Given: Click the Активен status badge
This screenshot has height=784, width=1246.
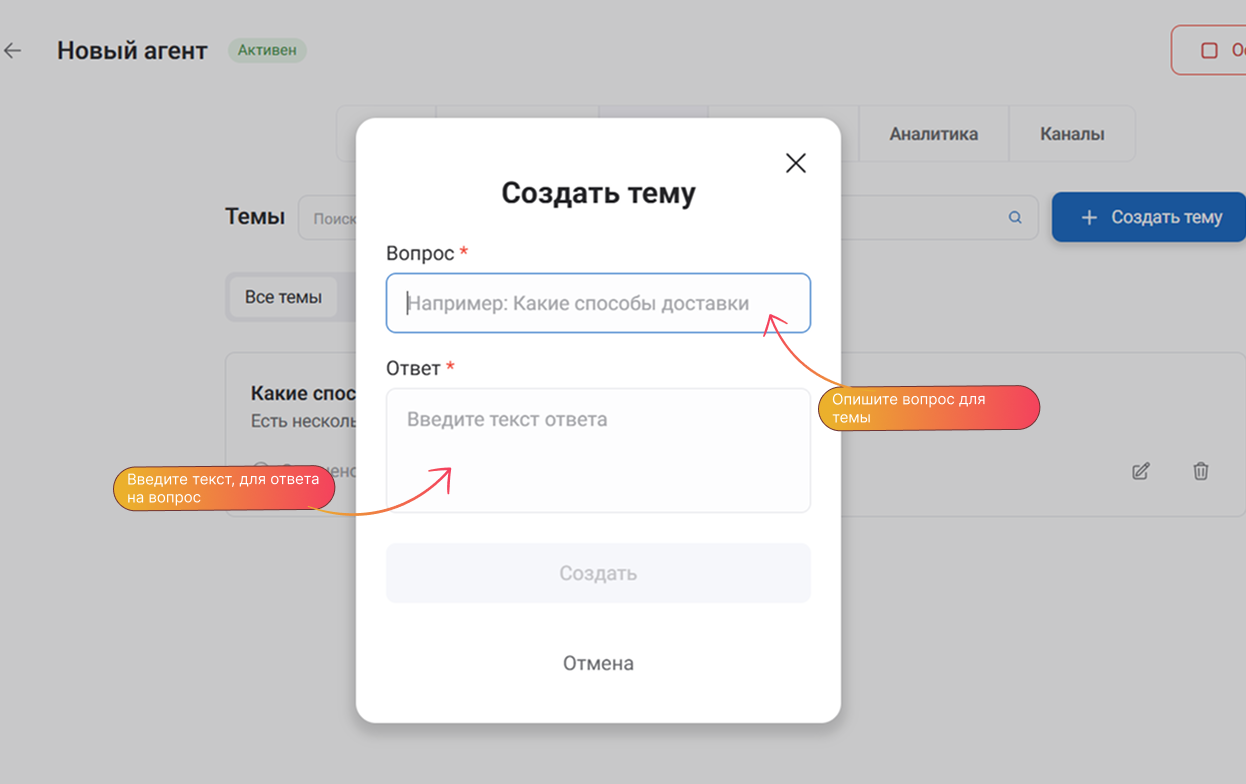Looking at the screenshot, I should tap(267, 50).
